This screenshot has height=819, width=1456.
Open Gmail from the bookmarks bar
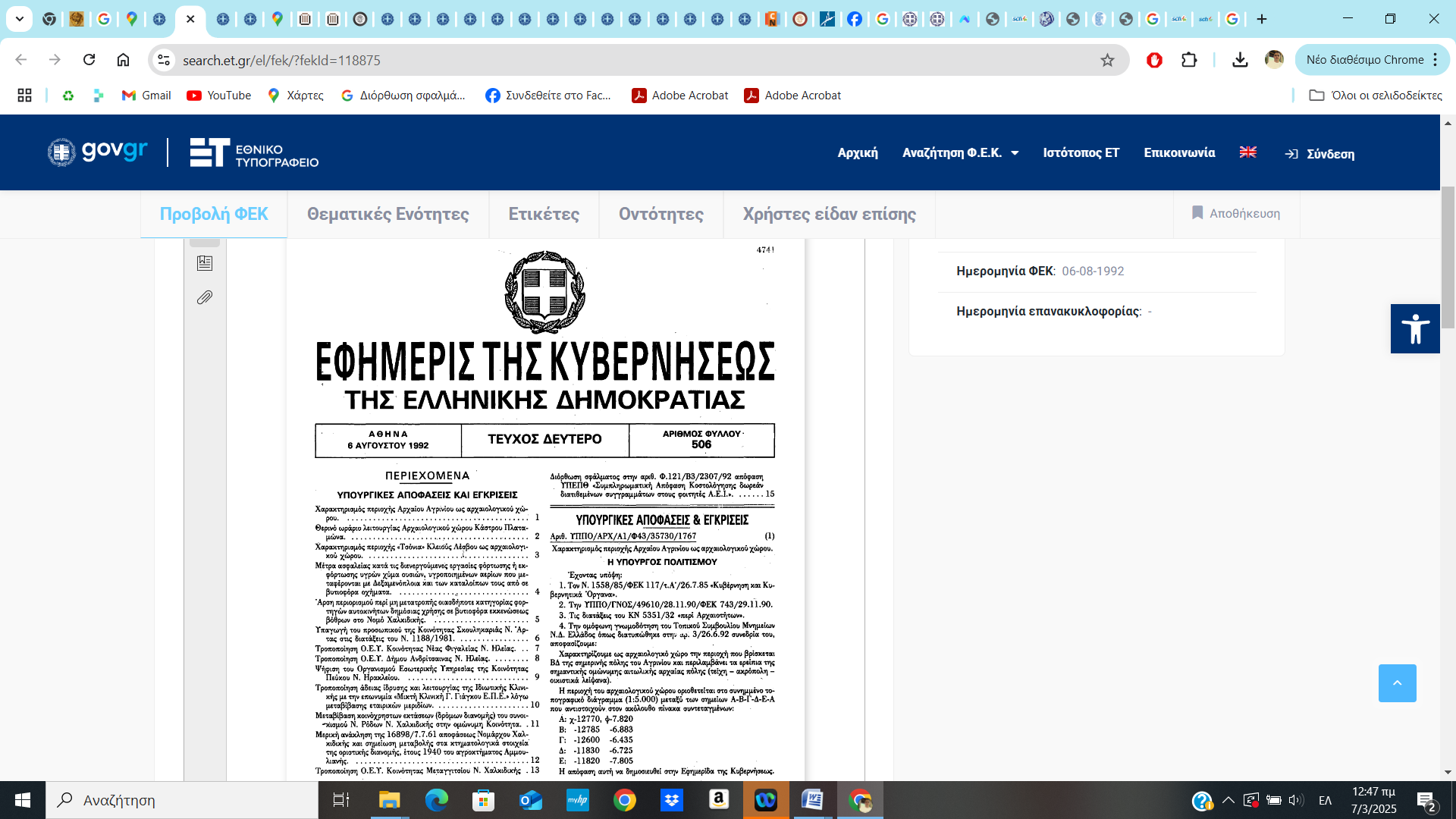click(x=146, y=95)
